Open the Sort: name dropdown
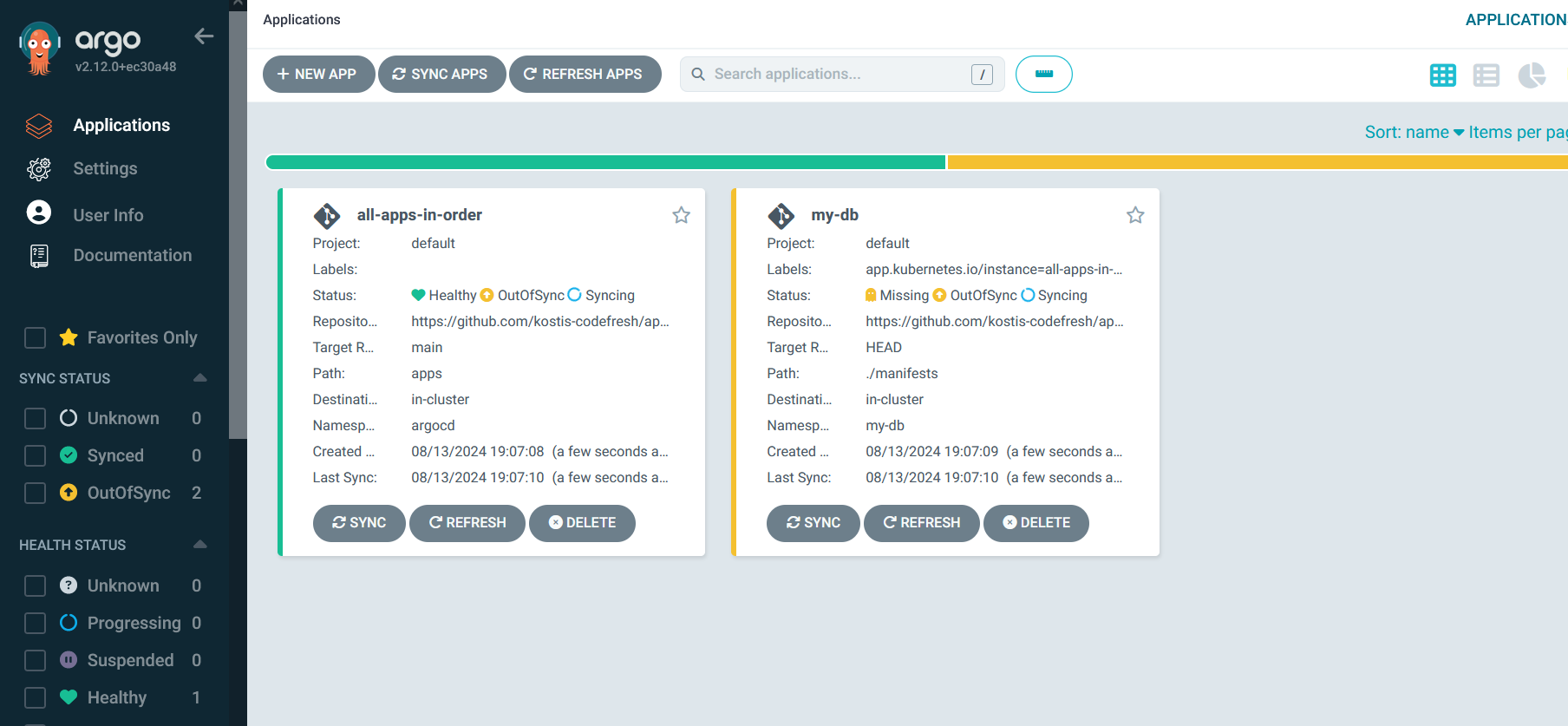The height and width of the screenshot is (726, 1568). coord(1414,132)
